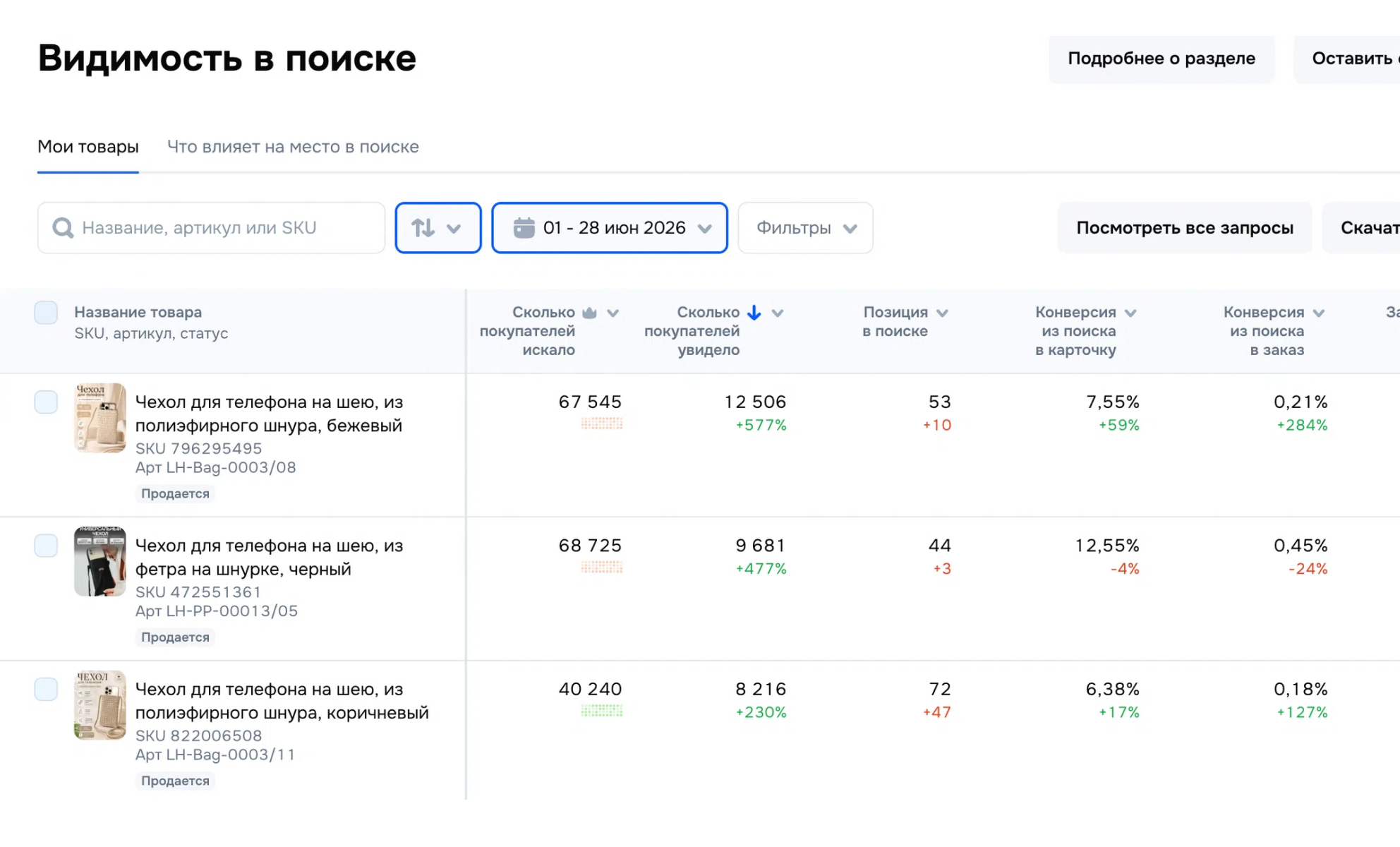This screenshot has height=847, width=1400.
Task: Click order conversion 0,45%
Action: (1301, 546)
